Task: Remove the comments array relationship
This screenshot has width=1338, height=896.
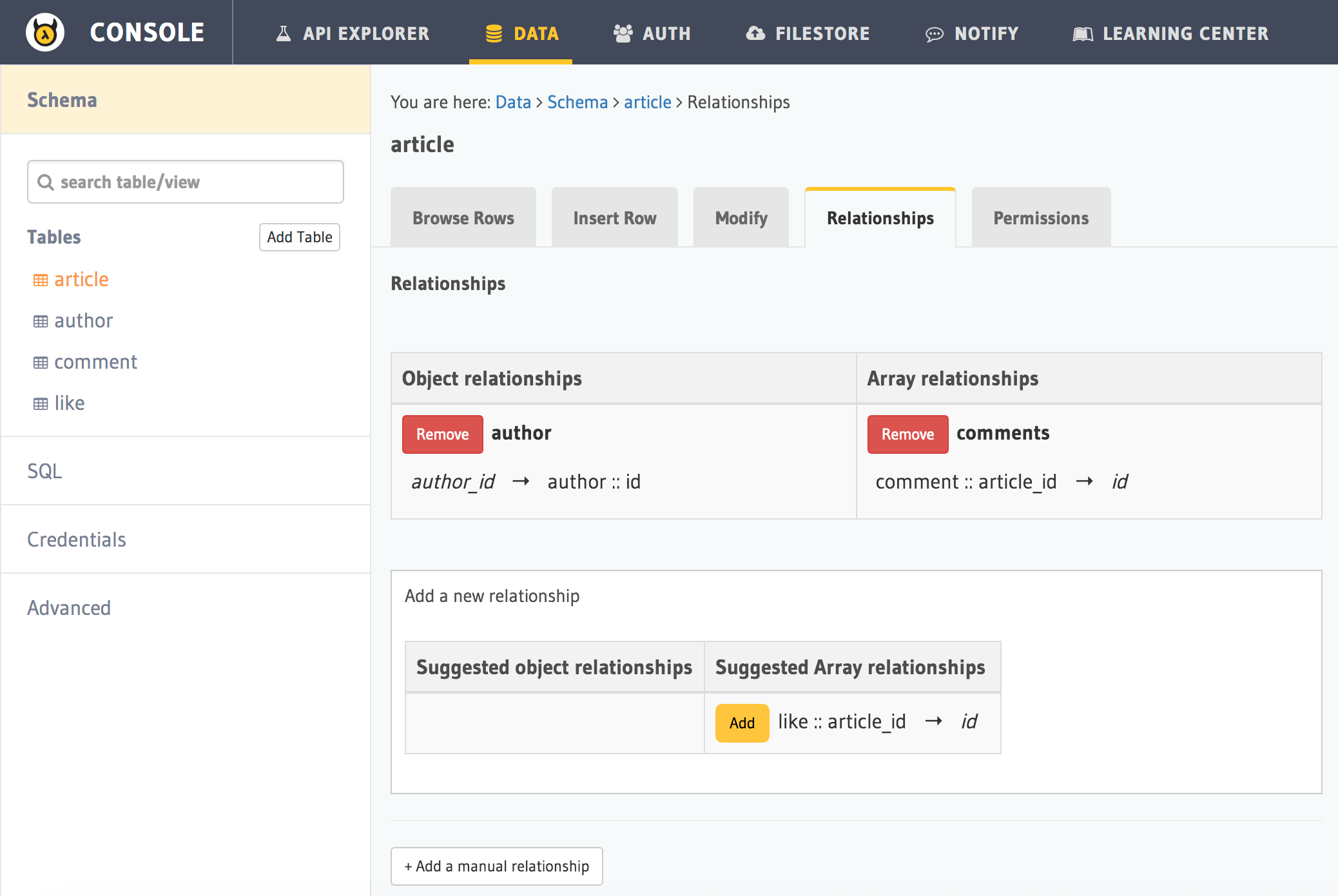Action: coord(907,433)
